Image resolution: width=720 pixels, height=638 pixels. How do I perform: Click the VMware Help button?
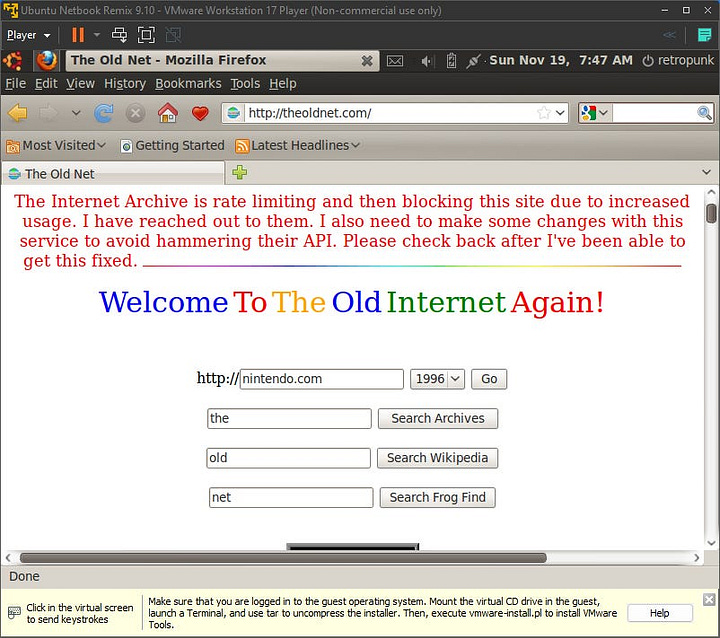tap(660, 613)
